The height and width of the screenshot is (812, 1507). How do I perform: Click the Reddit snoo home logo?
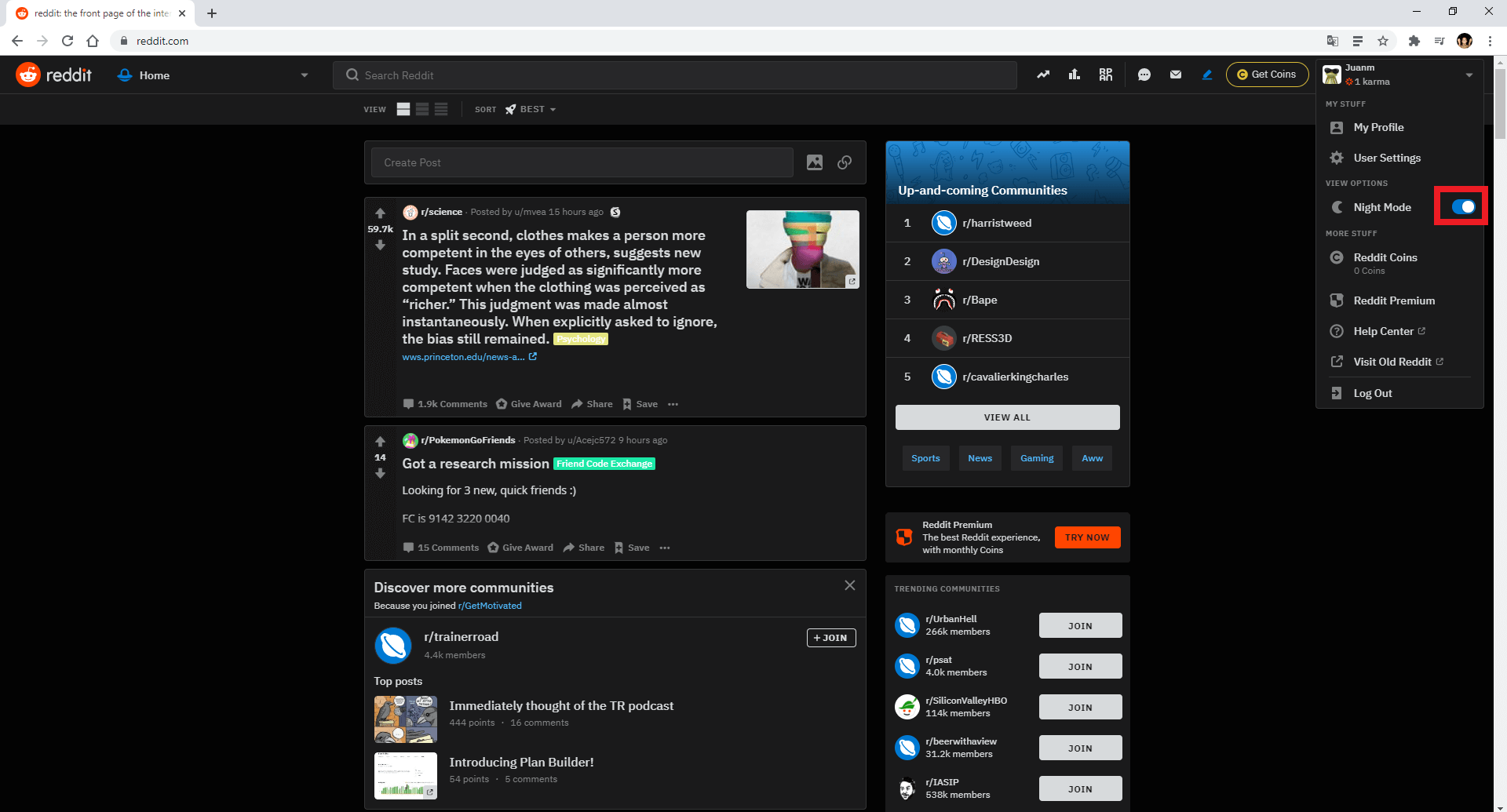28,74
